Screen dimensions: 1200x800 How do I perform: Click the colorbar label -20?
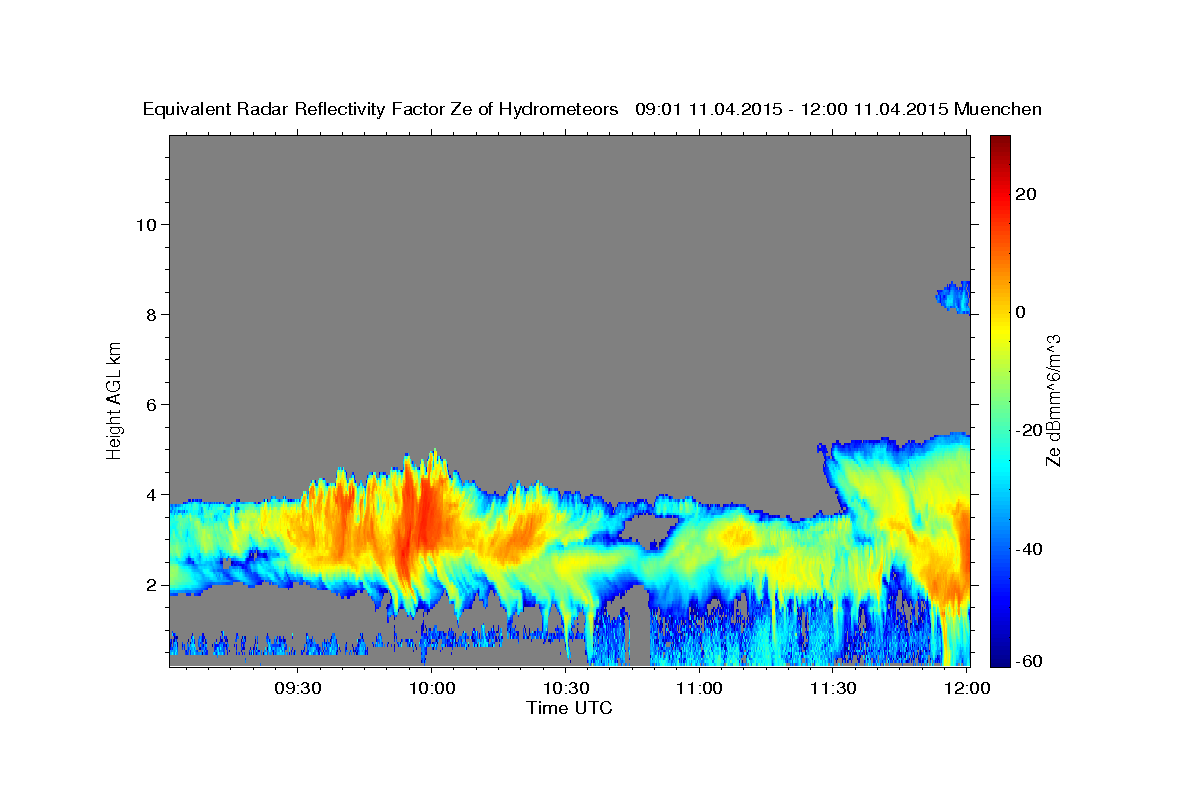(x=1029, y=430)
